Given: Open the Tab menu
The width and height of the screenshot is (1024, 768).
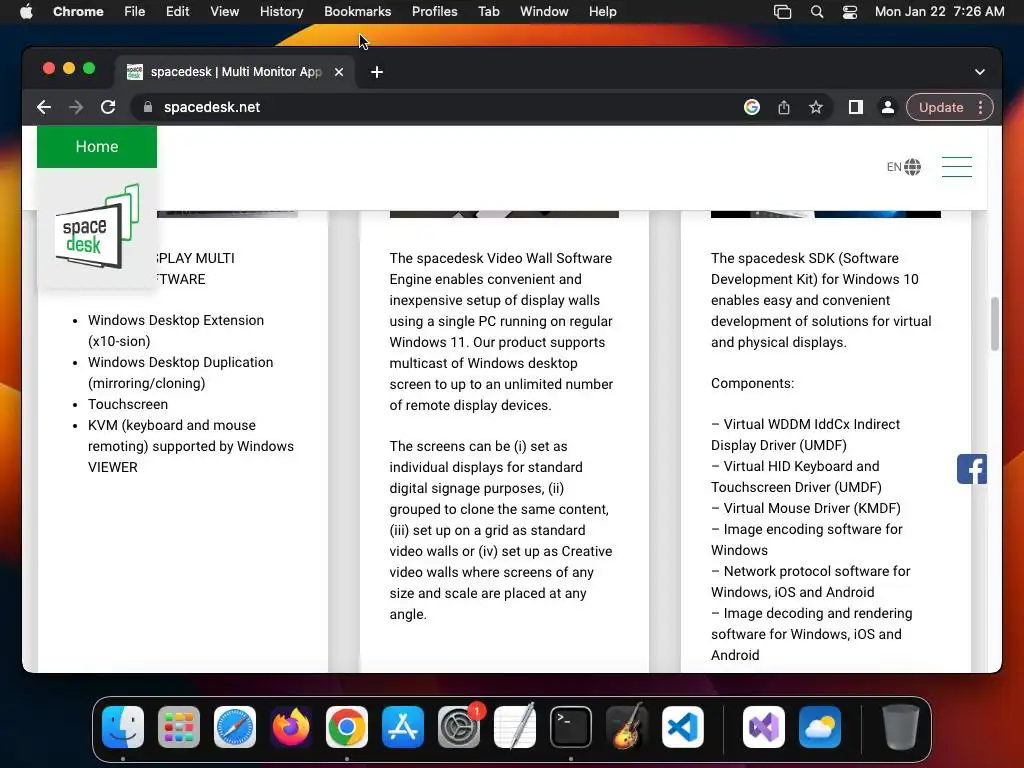Looking at the screenshot, I should (x=488, y=11).
